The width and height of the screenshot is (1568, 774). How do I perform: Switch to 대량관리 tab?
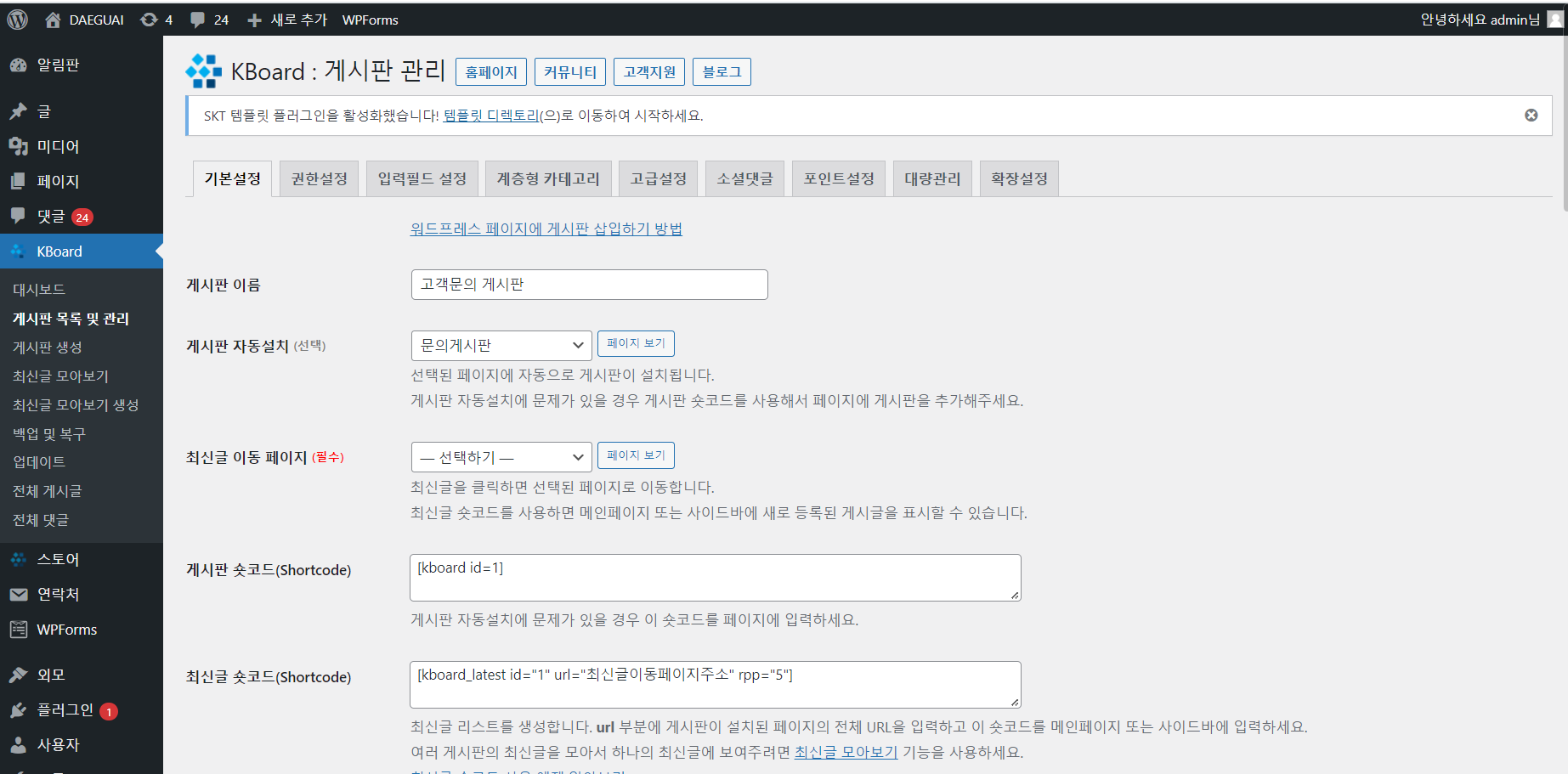tap(932, 179)
